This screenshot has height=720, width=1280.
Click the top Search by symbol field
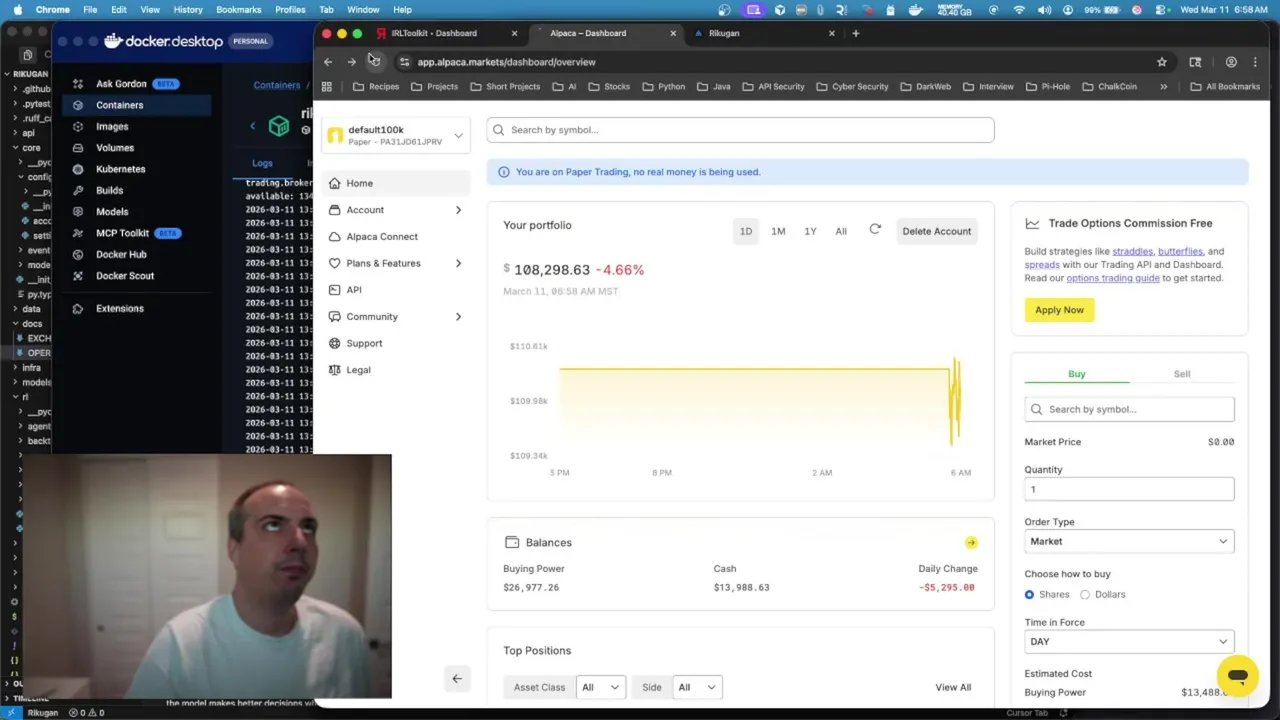(x=741, y=130)
